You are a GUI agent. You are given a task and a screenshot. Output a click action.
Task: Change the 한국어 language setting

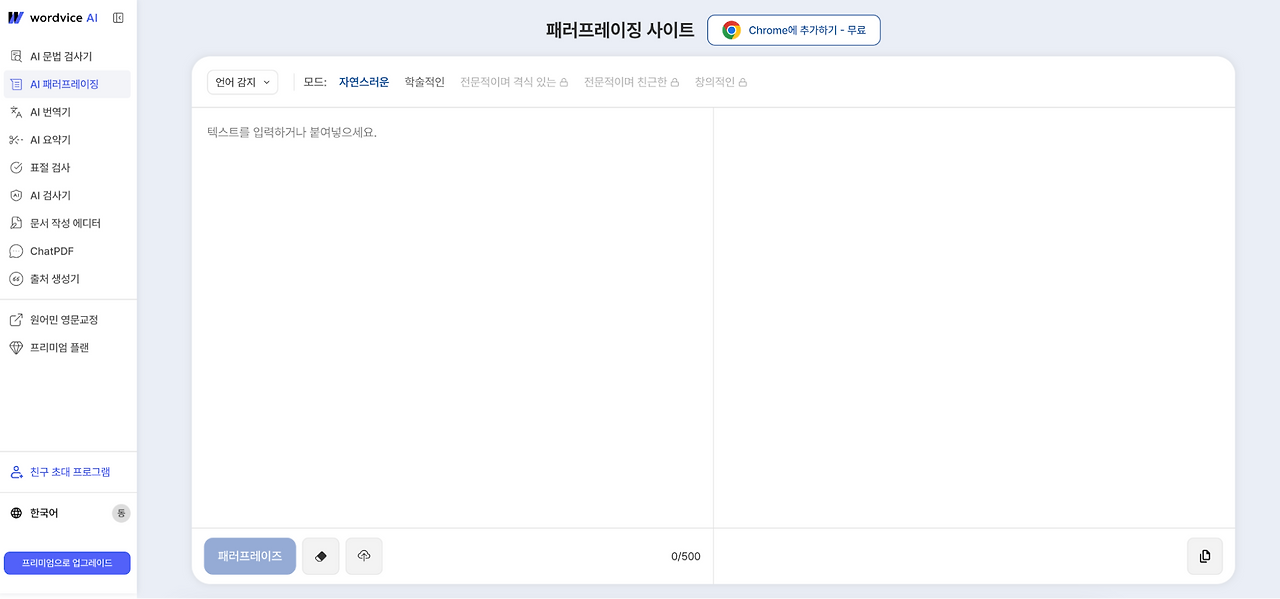tap(44, 513)
